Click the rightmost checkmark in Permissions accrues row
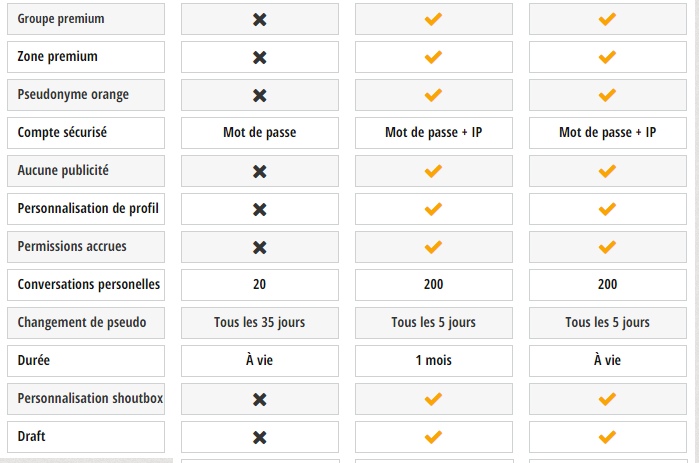Viewport: 699px width, 463px height. point(607,247)
